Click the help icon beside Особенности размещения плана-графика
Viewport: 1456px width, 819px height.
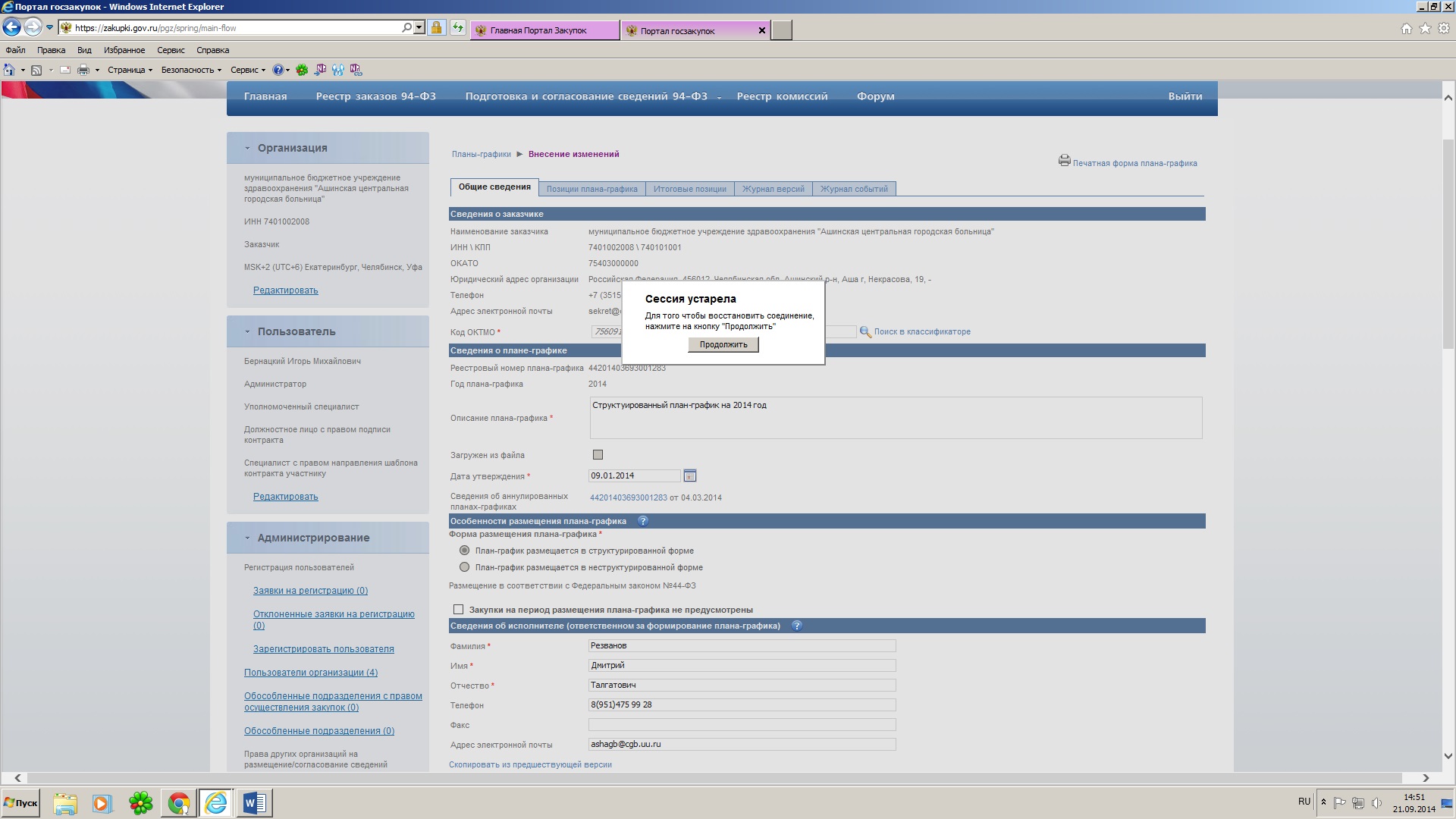[x=643, y=521]
